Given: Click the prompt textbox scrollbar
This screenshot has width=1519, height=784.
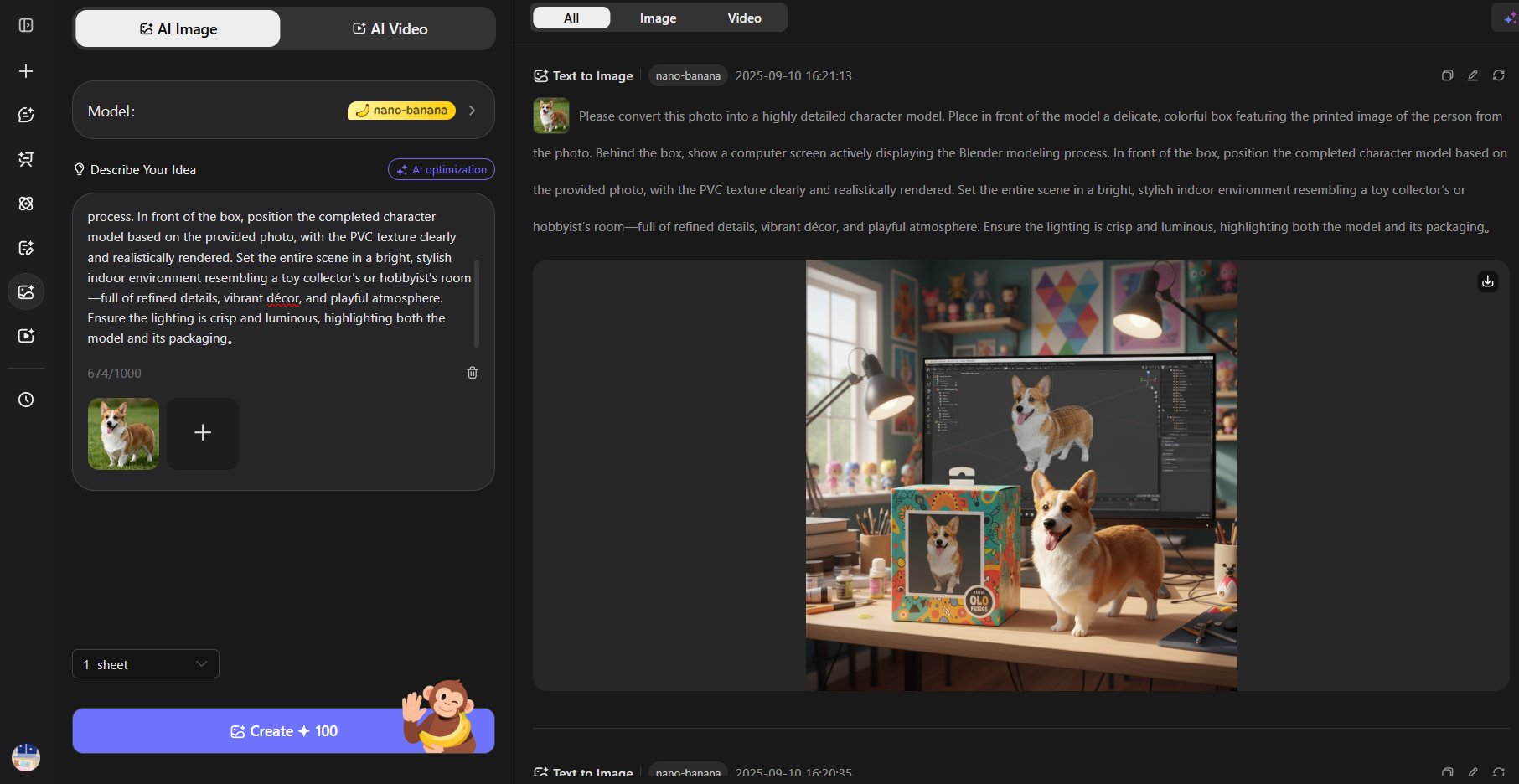Looking at the screenshot, I should 477,303.
